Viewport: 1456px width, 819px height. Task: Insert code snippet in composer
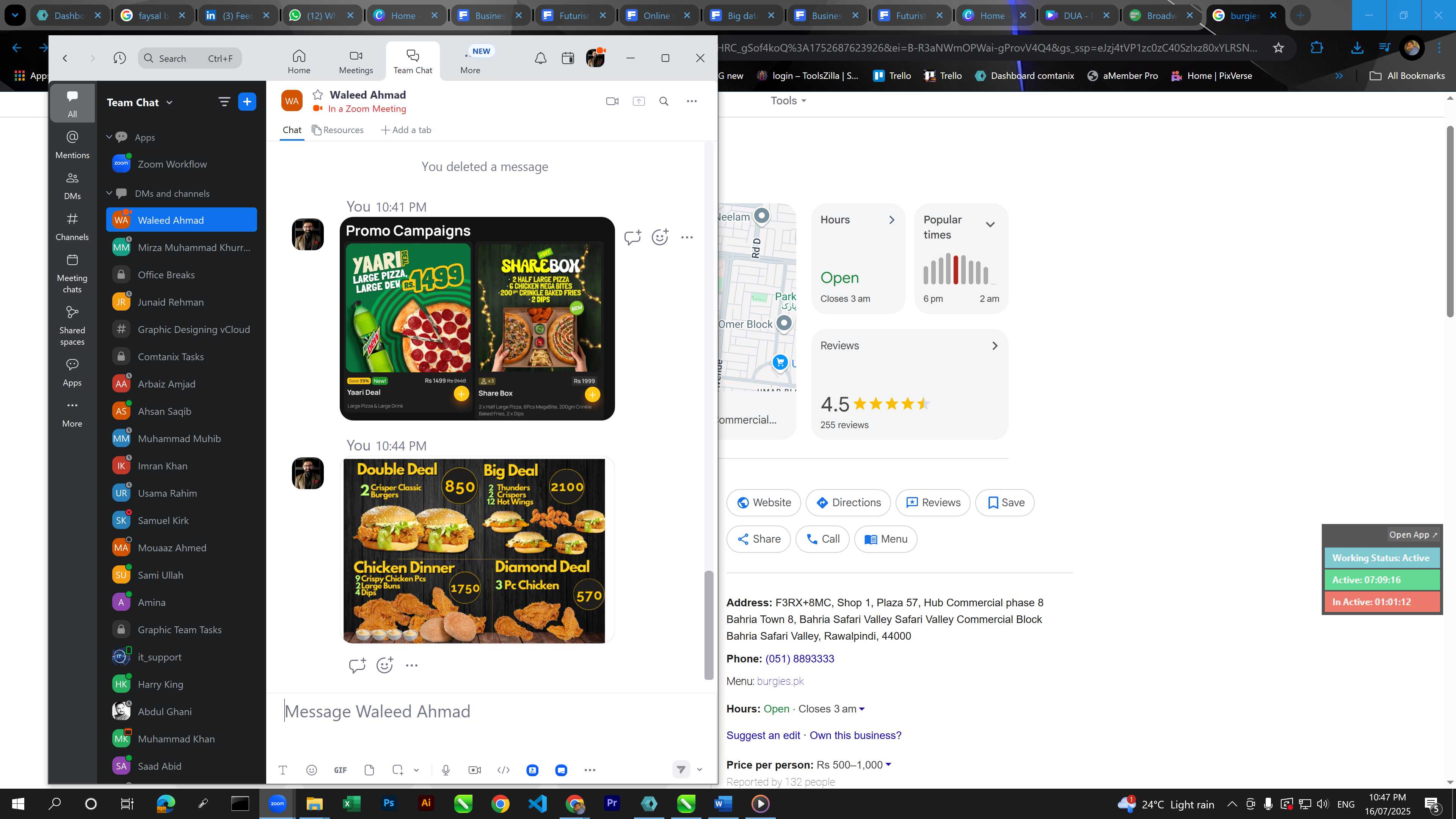pyautogui.click(x=504, y=770)
